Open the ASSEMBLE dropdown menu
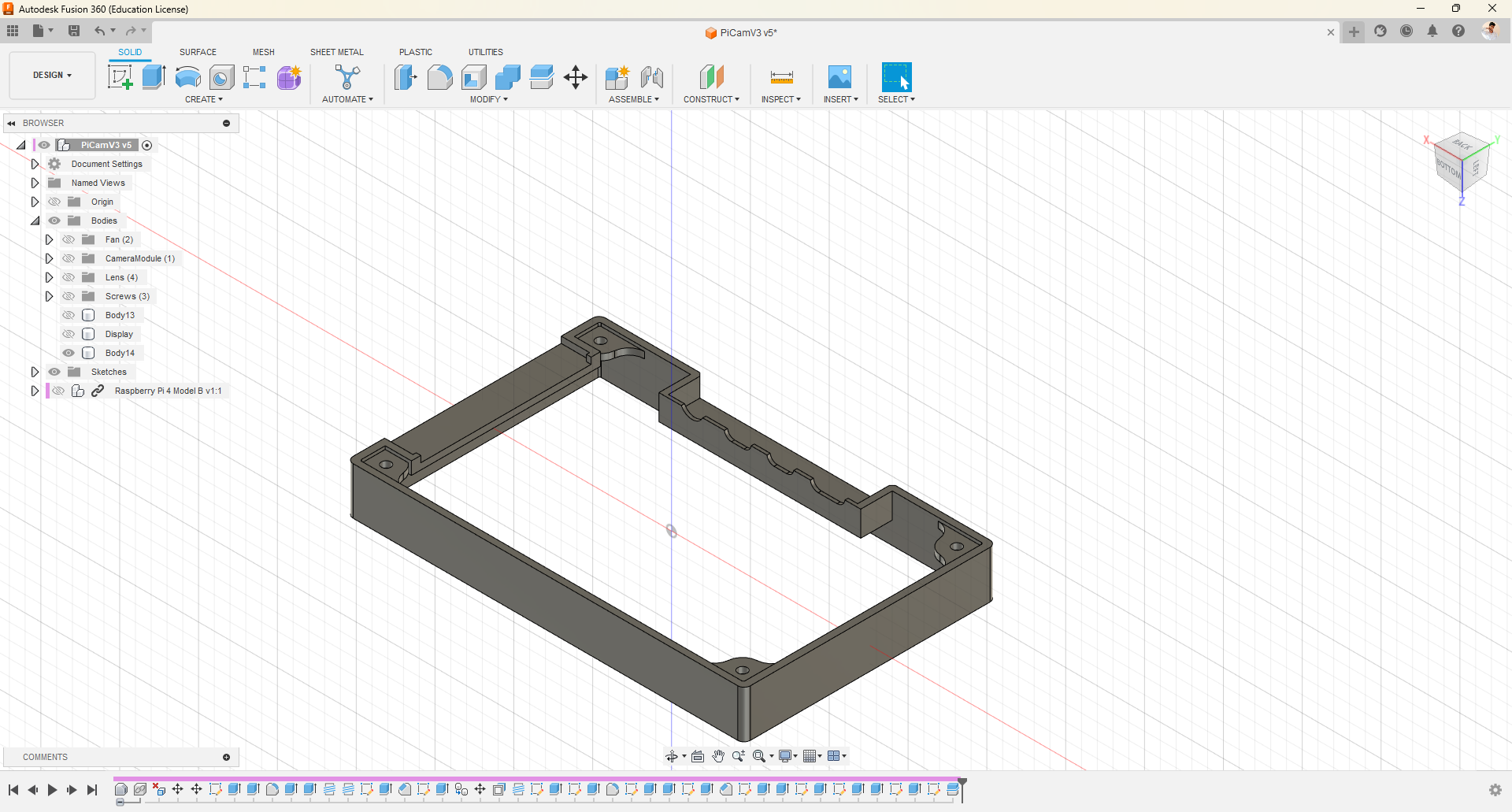This screenshot has width=1512, height=812. 634,99
